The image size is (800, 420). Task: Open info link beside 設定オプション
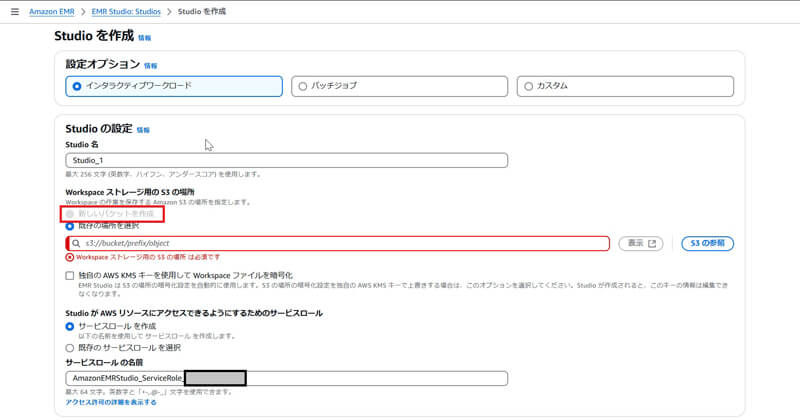pyautogui.click(x=151, y=66)
